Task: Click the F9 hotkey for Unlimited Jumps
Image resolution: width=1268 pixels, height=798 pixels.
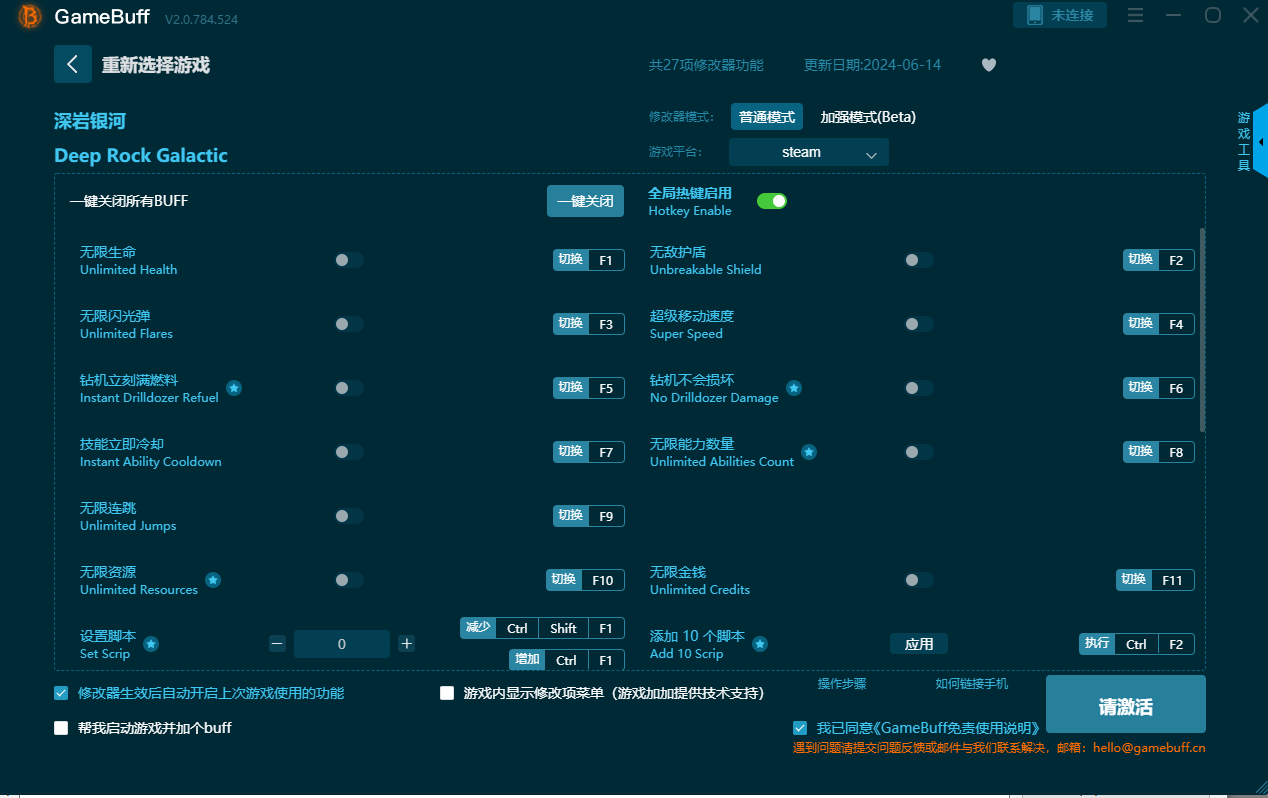Action: click(606, 516)
